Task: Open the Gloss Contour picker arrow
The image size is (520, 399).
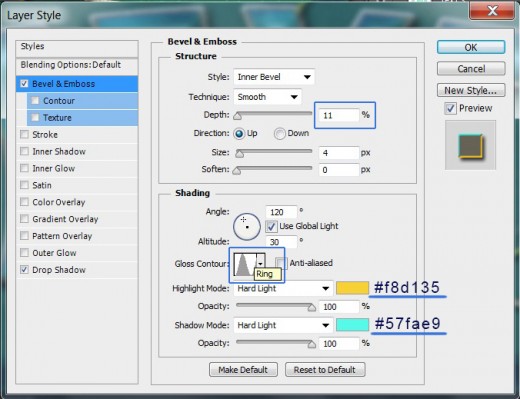Action: pyautogui.click(x=261, y=264)
